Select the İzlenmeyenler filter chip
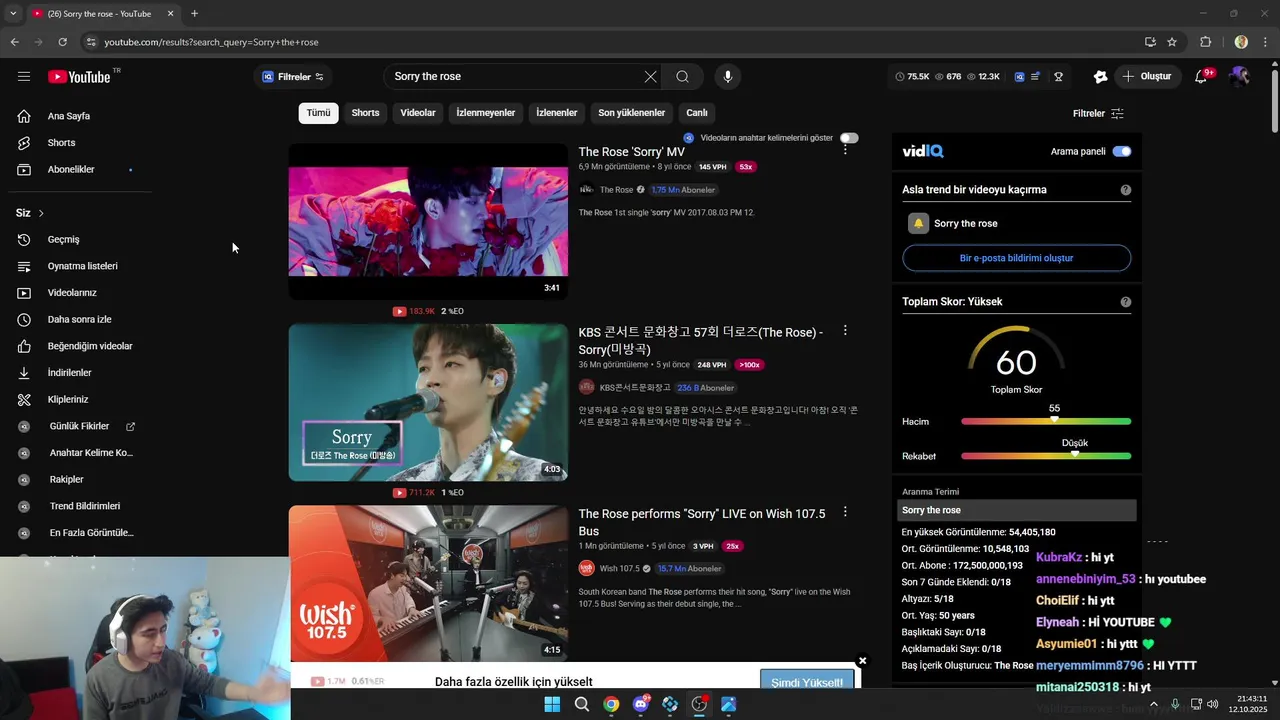Image resolution: width=1280 pixels, height=720 pixels. click(x=486, y=113)
